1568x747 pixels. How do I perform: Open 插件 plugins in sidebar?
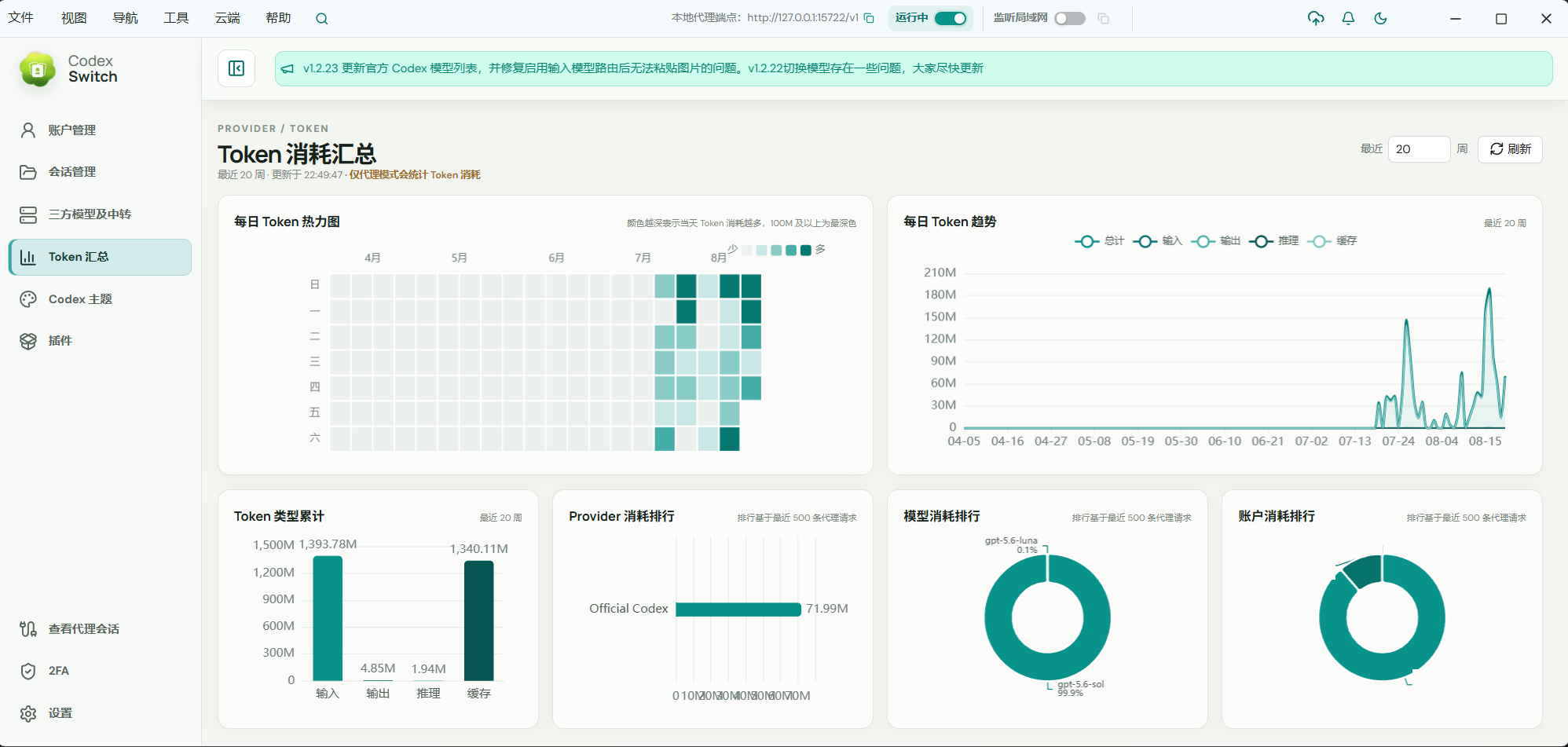point(100,341)
